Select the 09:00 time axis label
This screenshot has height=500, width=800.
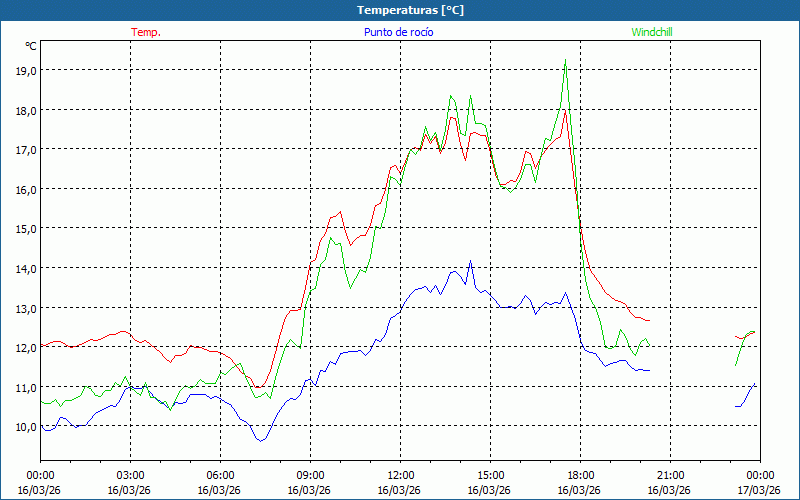(310, 475)
